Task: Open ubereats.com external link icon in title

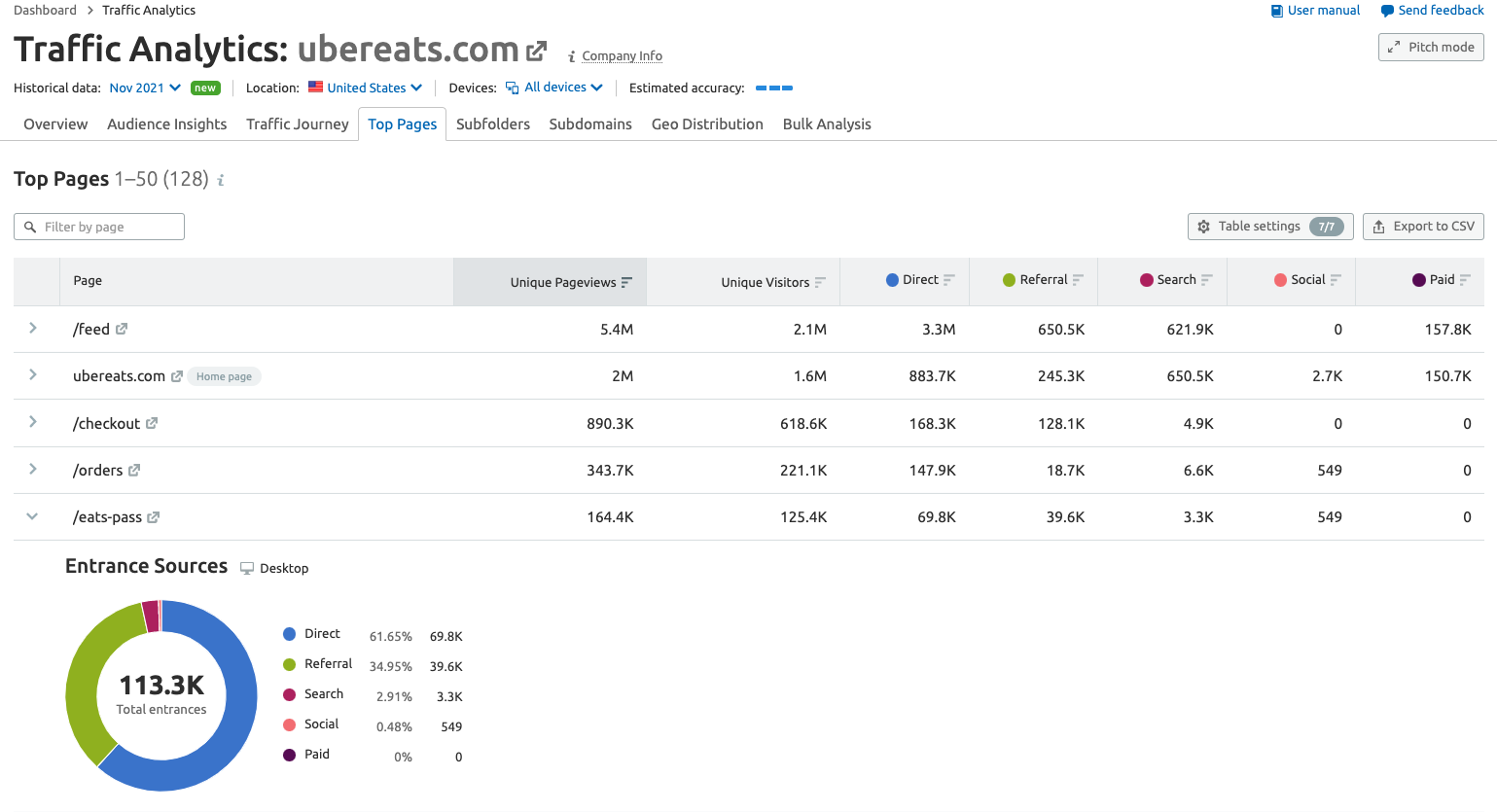Action: tap(536, 51)
